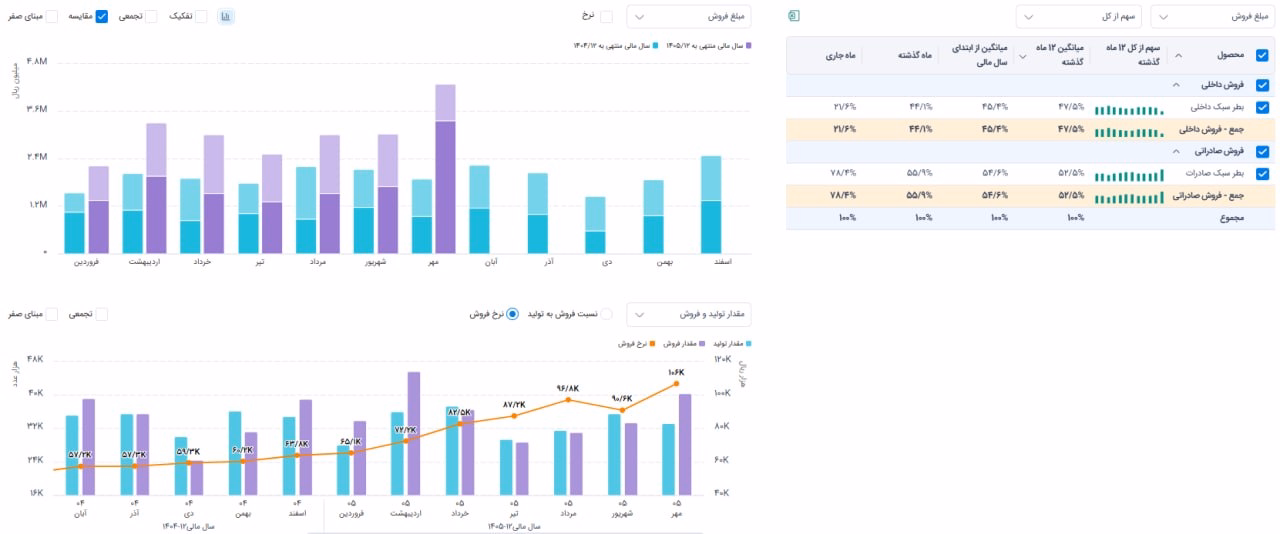Image resolution: width=1280 pixels, height=534 pixels.
Task: Click the purple ۱۴۰۵/۱۲ fiscal year legend marker
Action: (x=749, y=45)
